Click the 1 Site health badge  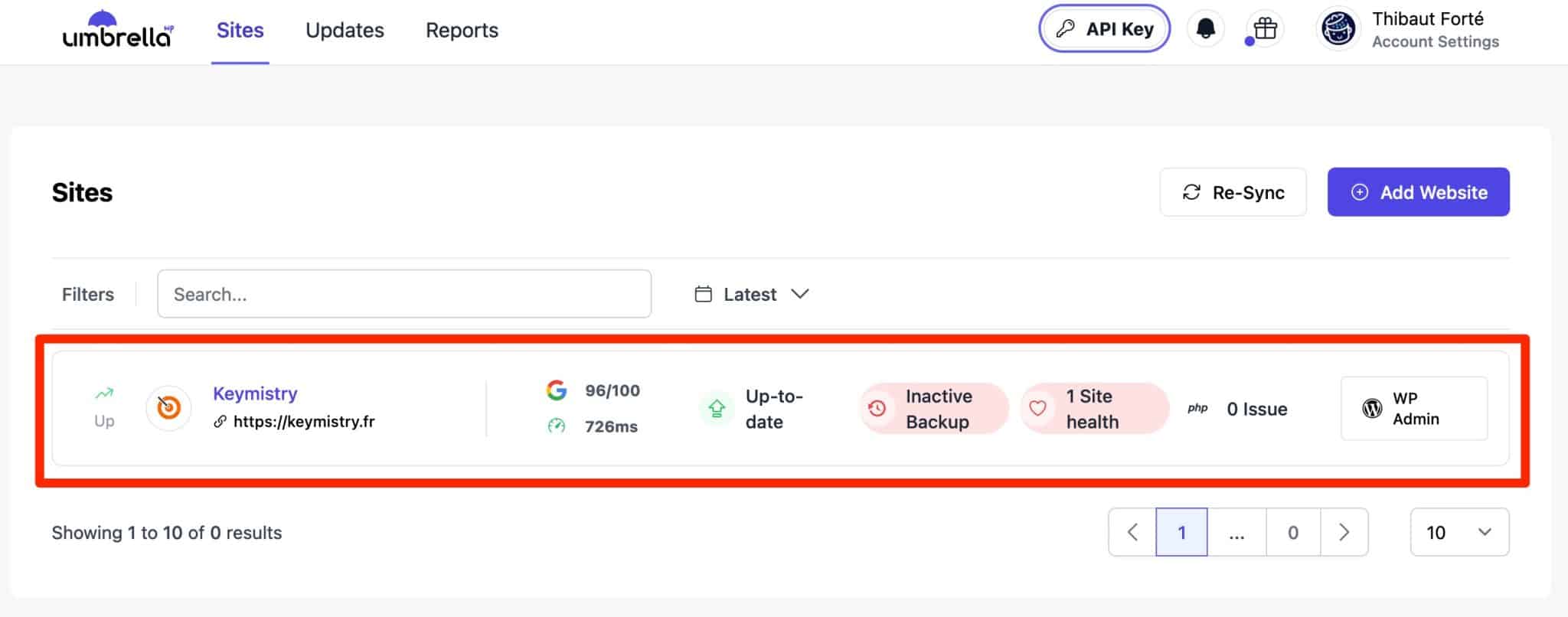1094,409
